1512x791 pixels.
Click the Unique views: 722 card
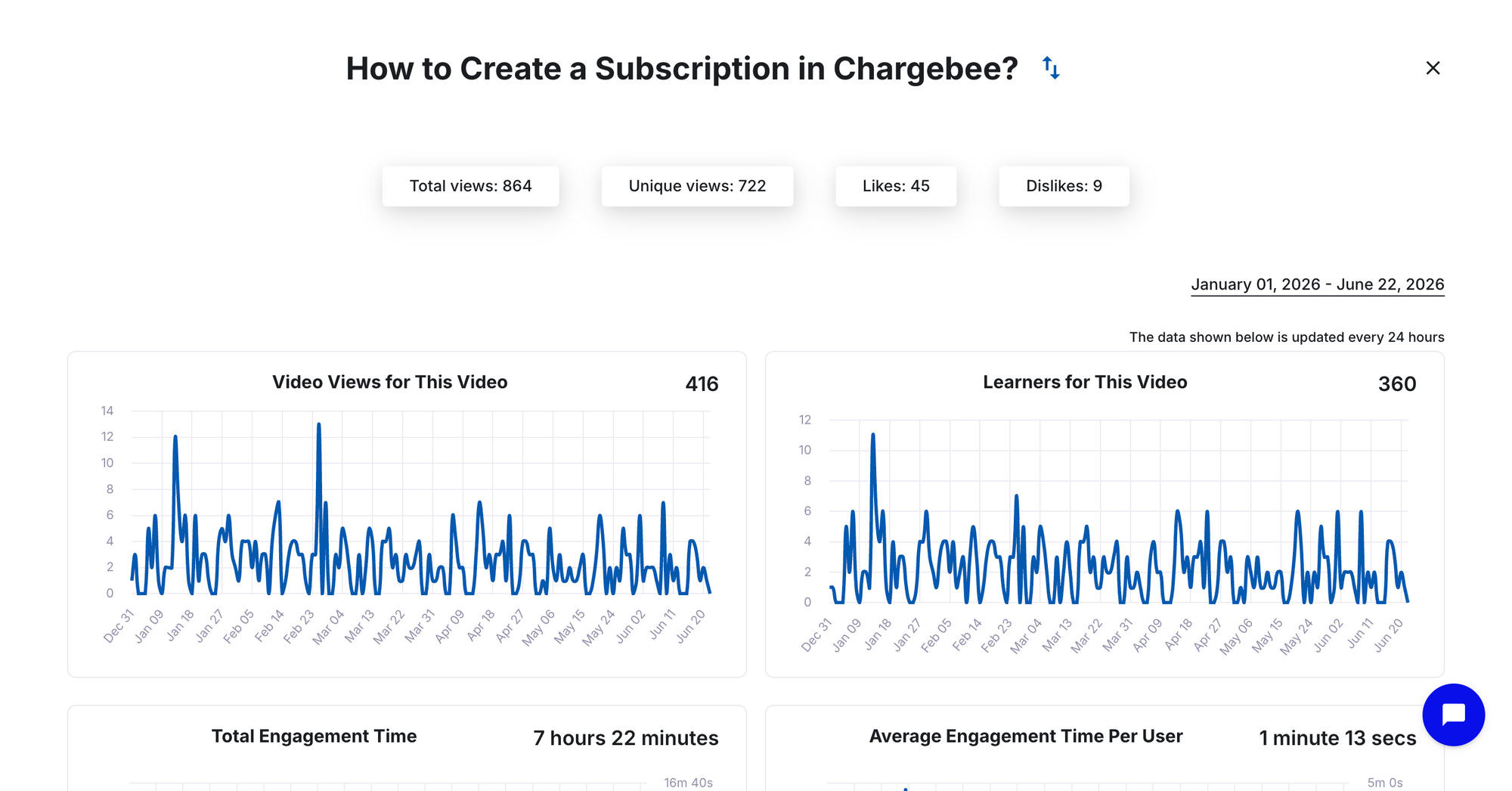tap(697, 186)
